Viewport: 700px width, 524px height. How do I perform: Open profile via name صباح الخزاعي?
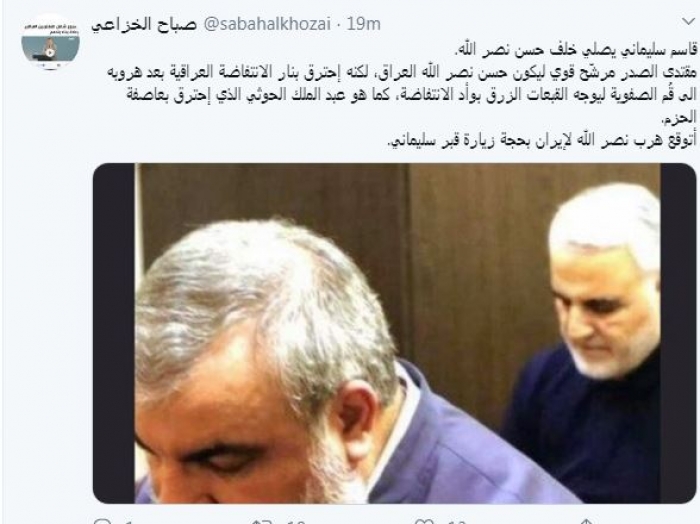pos(144,24)
